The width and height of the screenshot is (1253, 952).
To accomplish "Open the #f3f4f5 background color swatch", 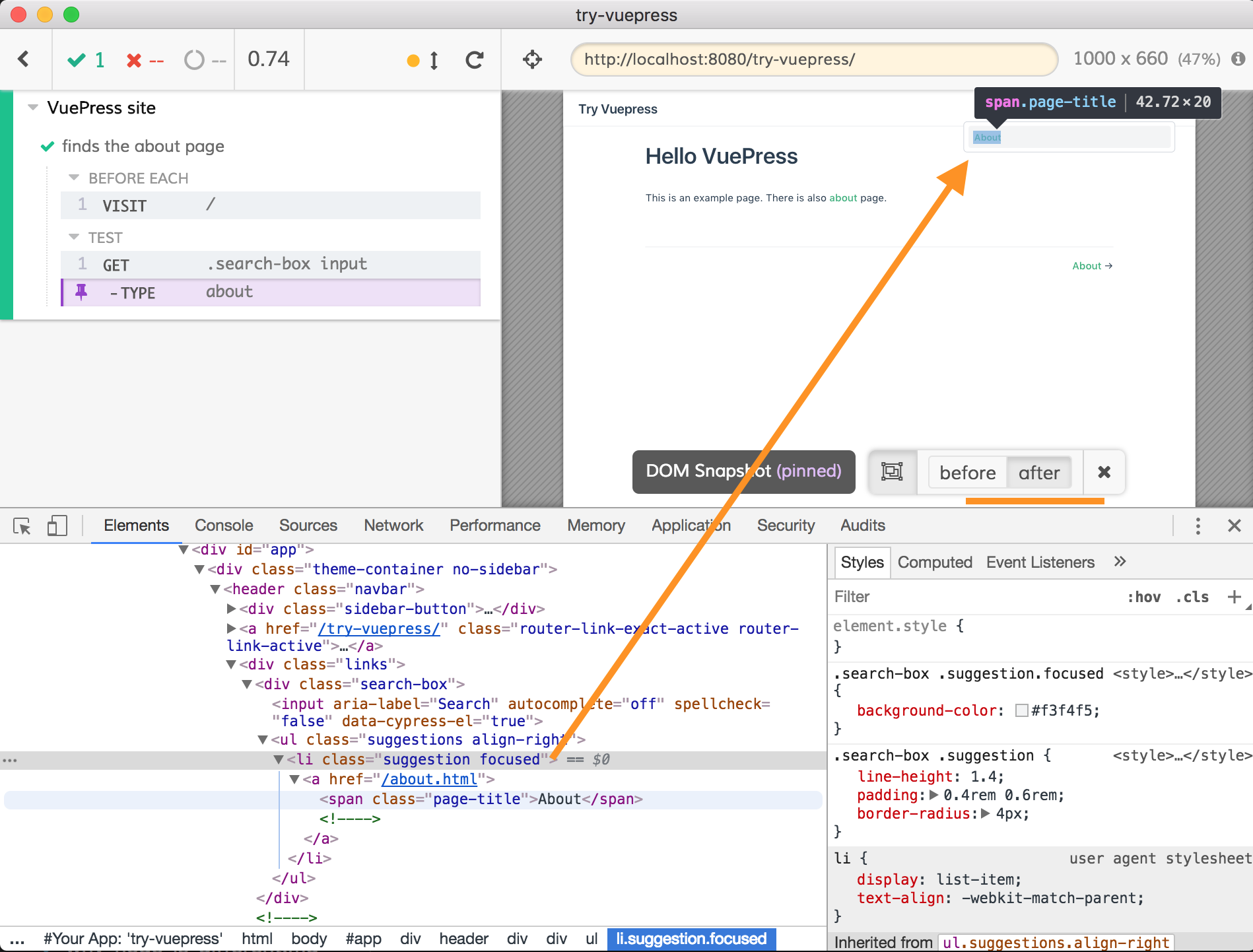I will 1021,710.
